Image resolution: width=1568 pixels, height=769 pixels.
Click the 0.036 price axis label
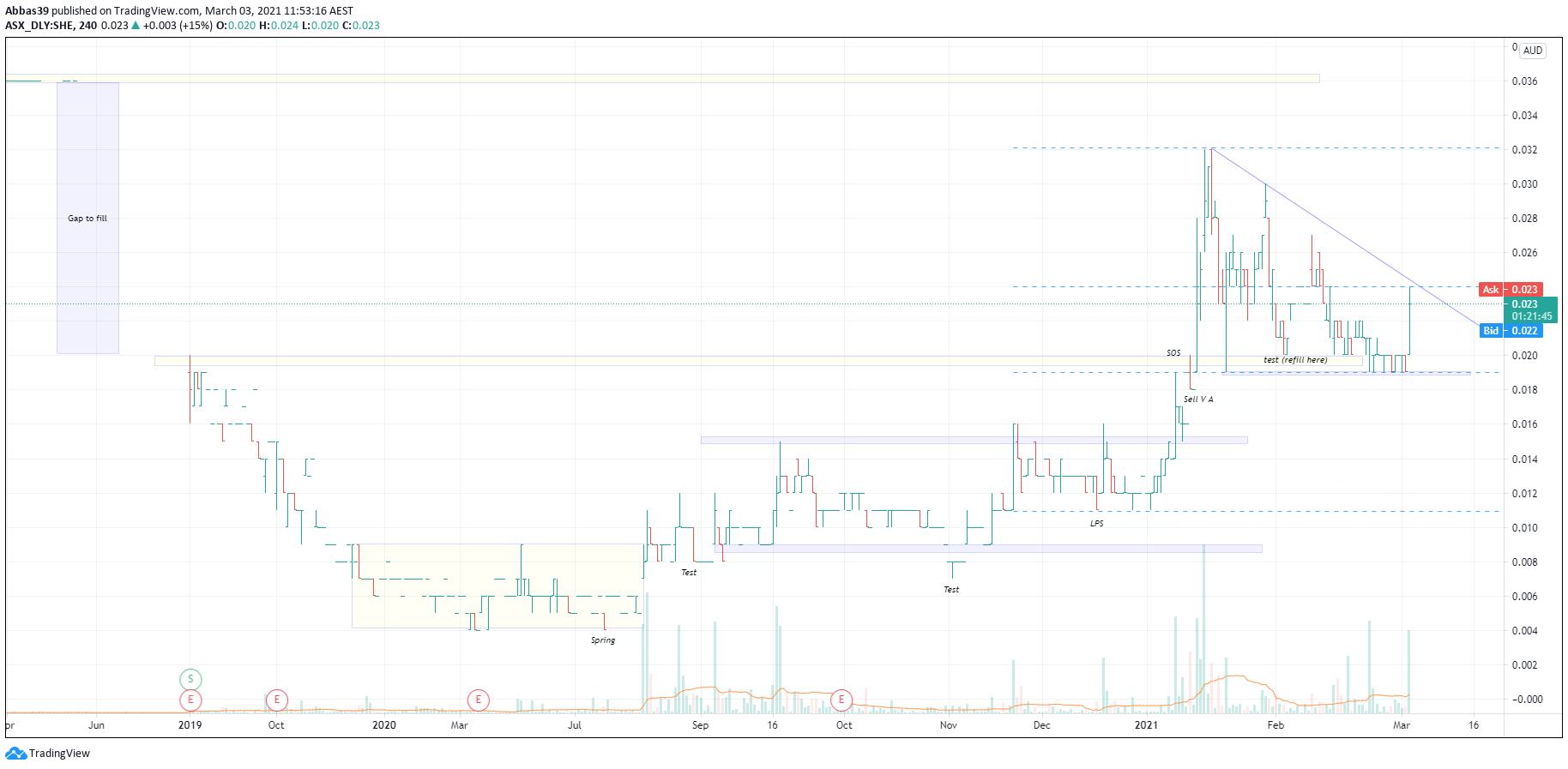tap(1524, 81)
